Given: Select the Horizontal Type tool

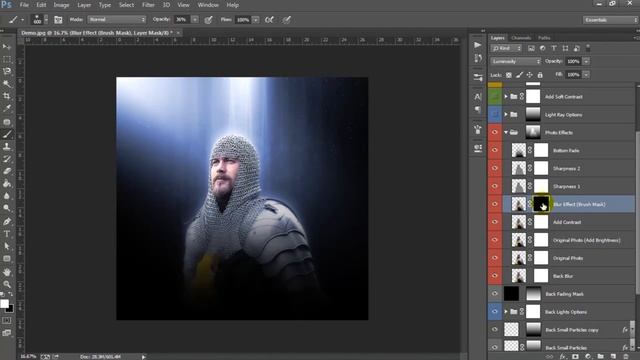Looking at the screenshot, I should [x=7, y=234].
